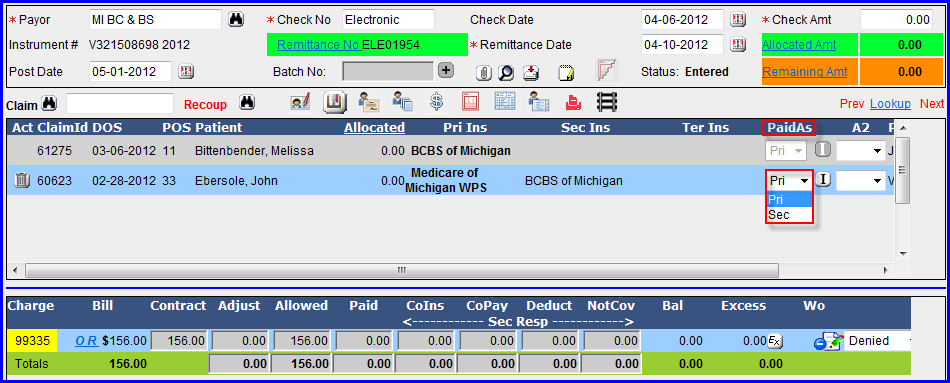950x383 pixels.
Task: Select Sec option in PaidAs list
Action: coord(789,215)
